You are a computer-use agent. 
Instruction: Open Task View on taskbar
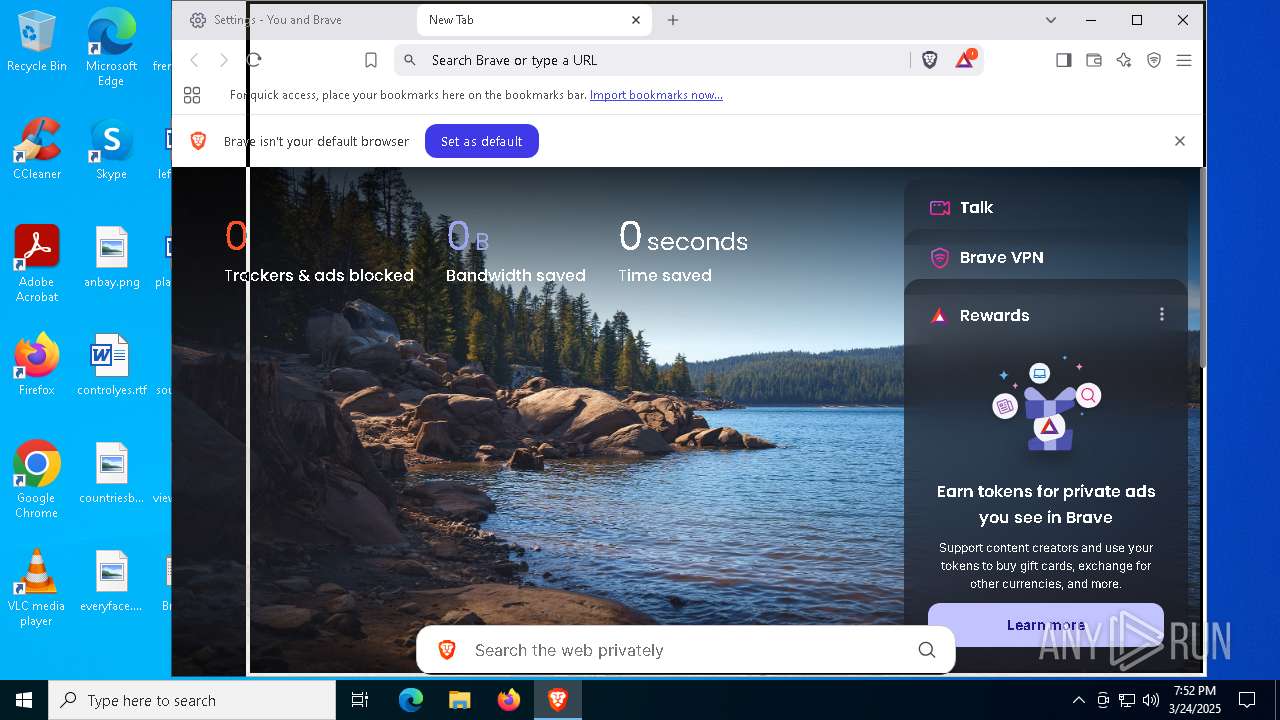pos(360,700)
